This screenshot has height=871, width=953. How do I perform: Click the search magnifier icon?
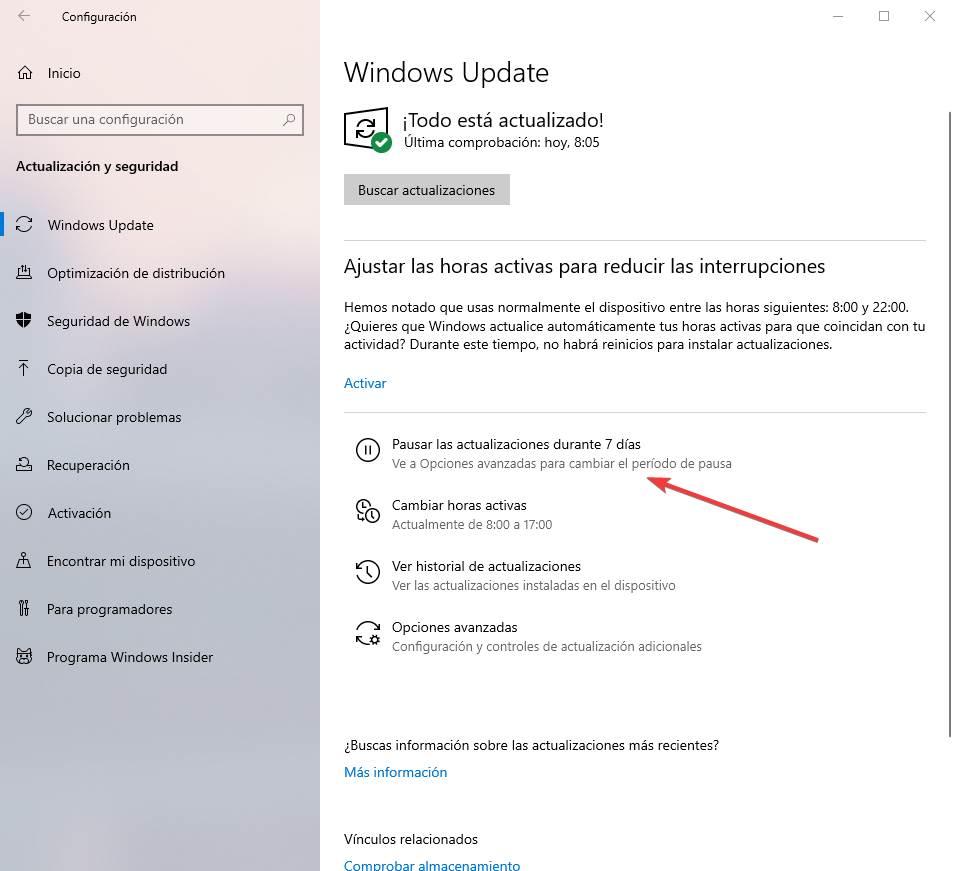click(289, 120)
